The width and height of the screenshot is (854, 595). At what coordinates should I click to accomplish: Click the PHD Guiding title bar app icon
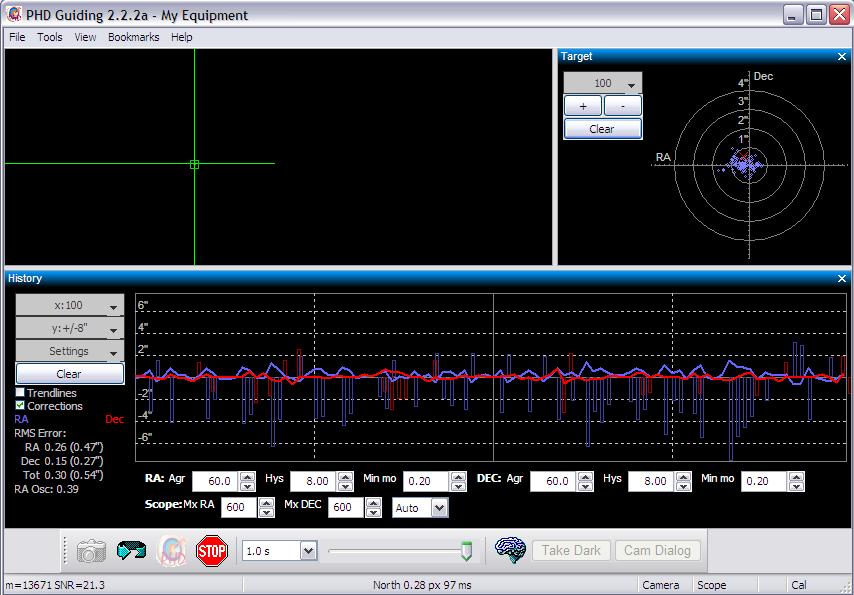14,15
